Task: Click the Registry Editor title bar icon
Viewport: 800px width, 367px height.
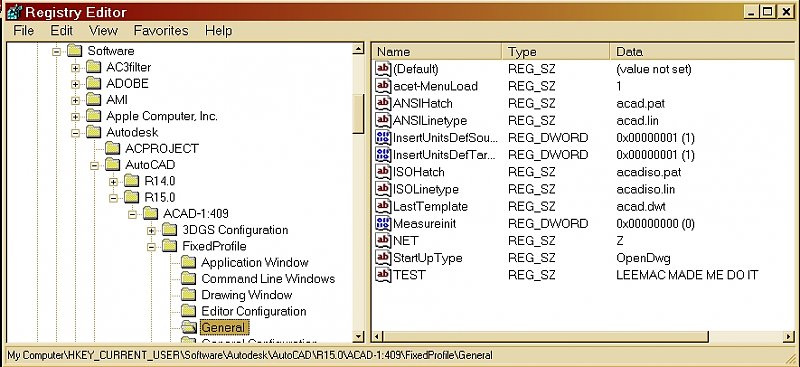Action: click(x=14, y=11)
